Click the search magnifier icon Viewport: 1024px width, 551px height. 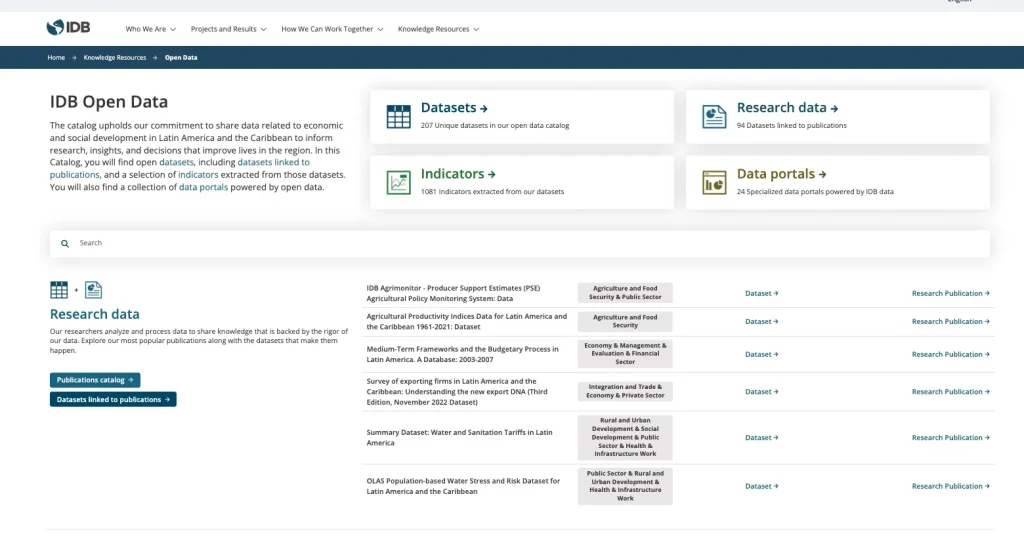[x=65, y=244]
